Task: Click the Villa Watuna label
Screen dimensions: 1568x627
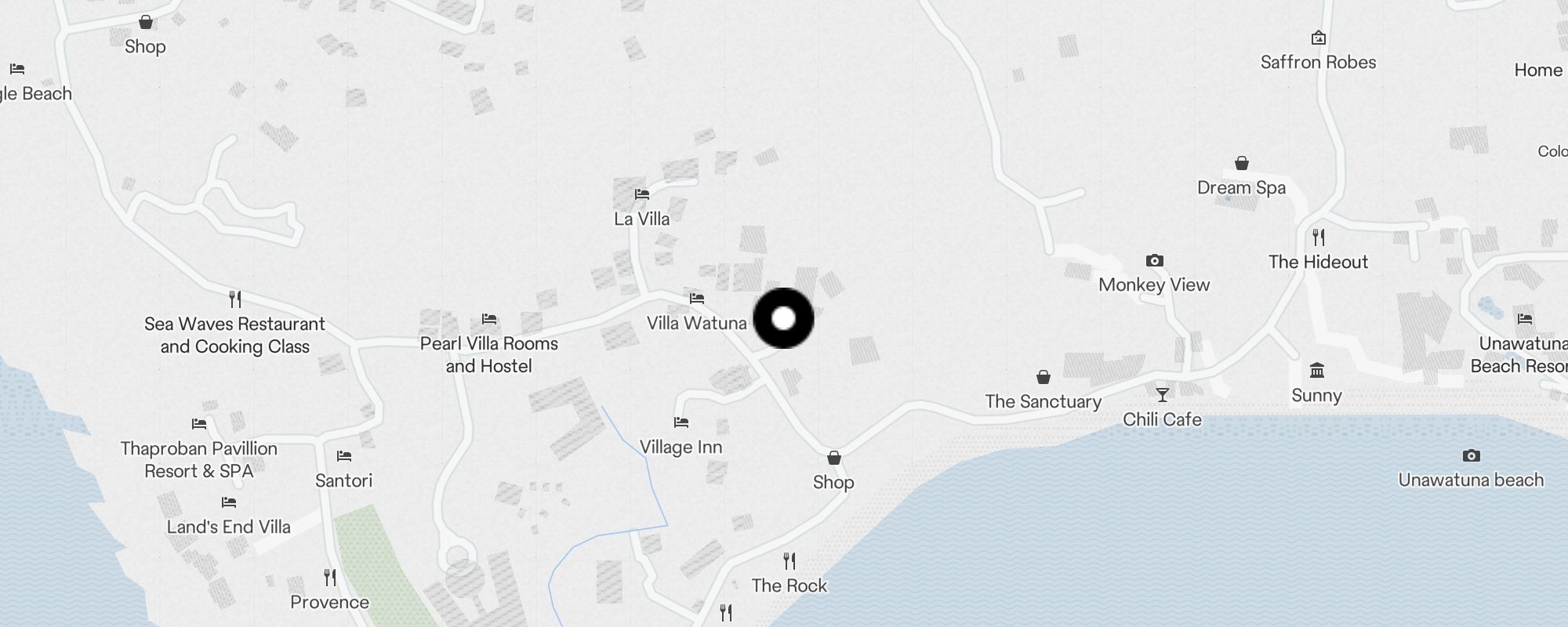Action: pyautogui.click(x=696, y=323)
